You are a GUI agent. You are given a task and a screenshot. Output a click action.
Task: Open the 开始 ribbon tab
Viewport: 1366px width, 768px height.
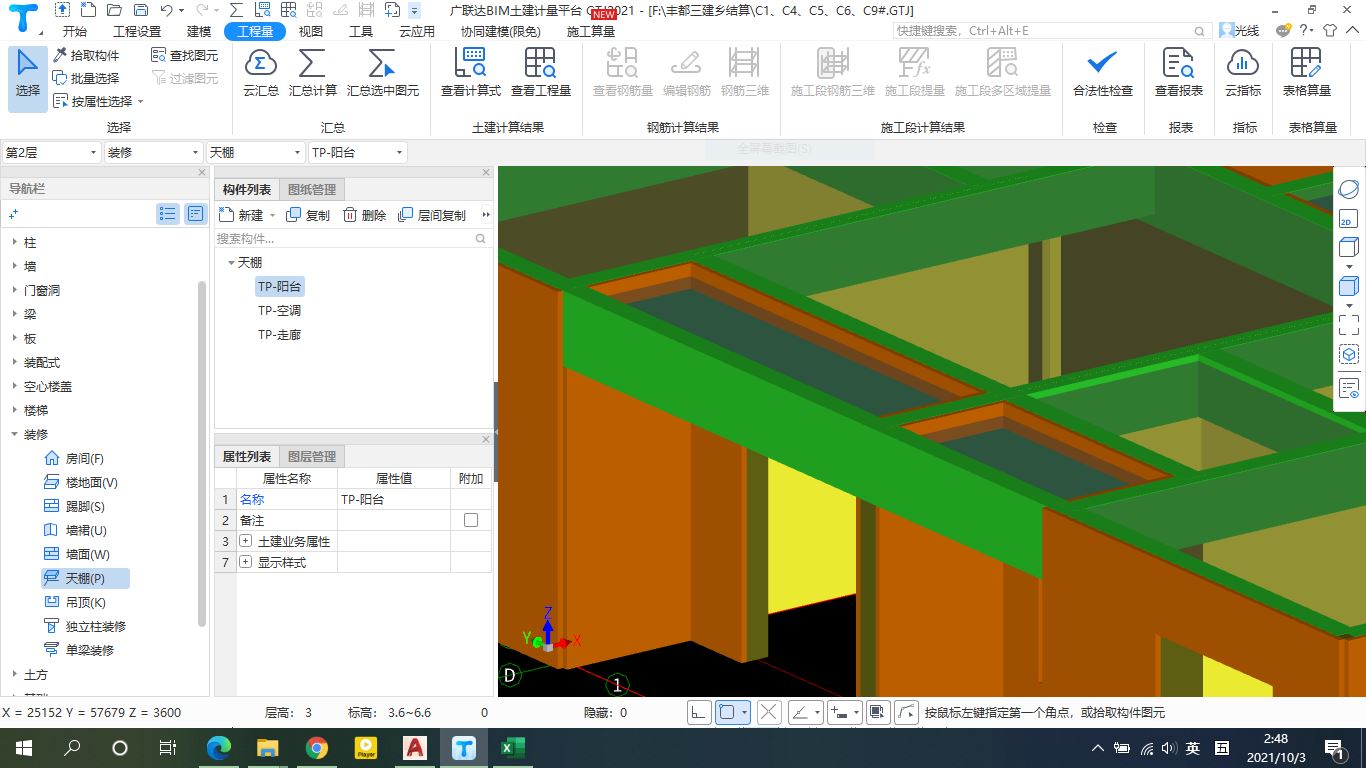point(74,32)
